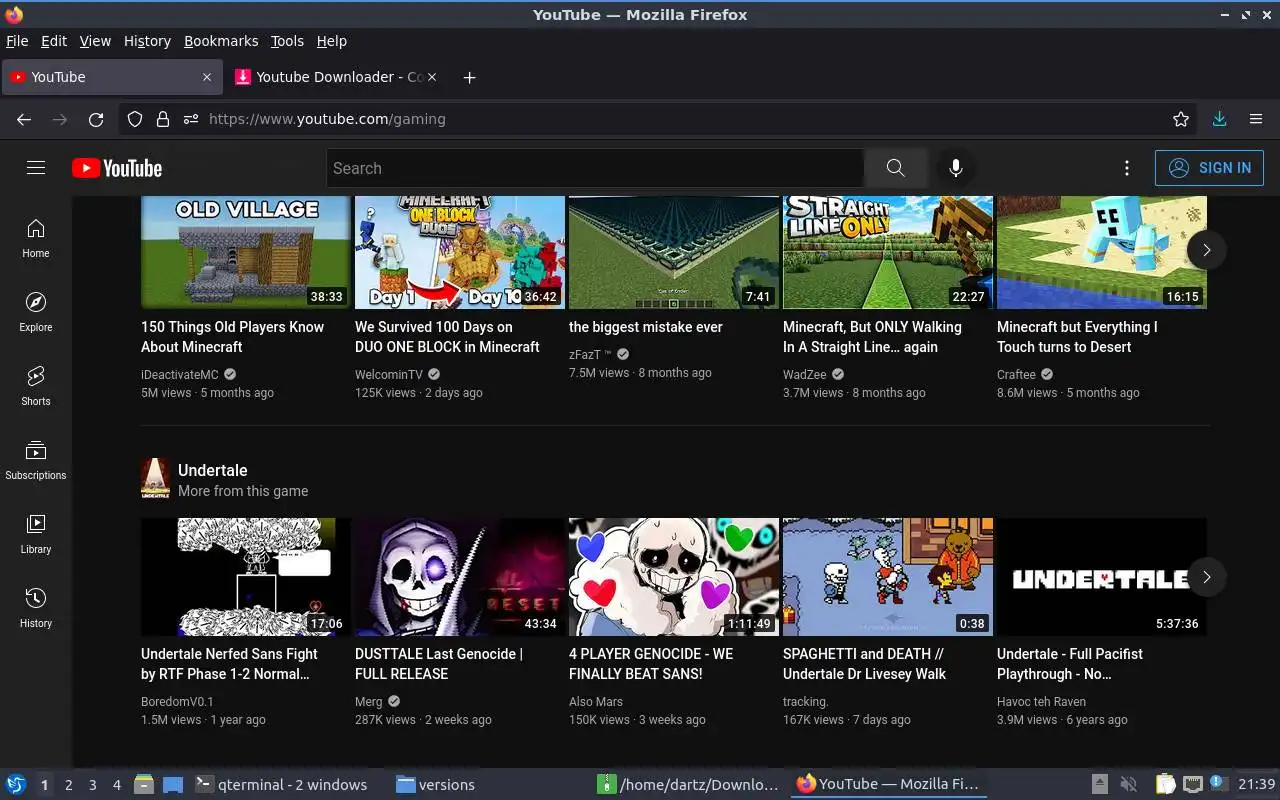Open WelcominTV channel link
1280x800 pixels.
pyautogui.click(x=389, y=374)
